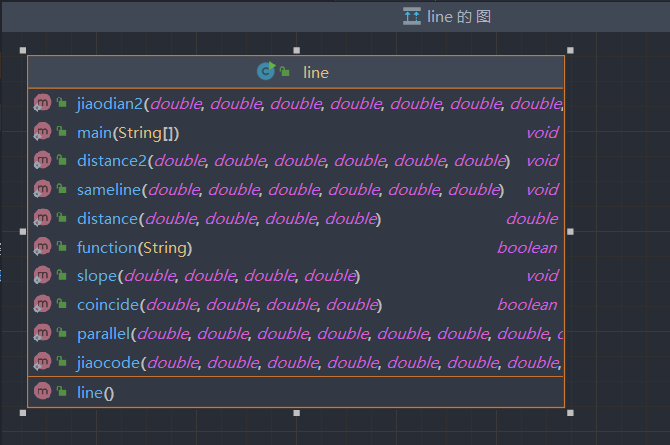Viewport: 670px width, 445px height.
Task: Click the bottom-center resize handle of the line node
Action: tap(297, 413)
